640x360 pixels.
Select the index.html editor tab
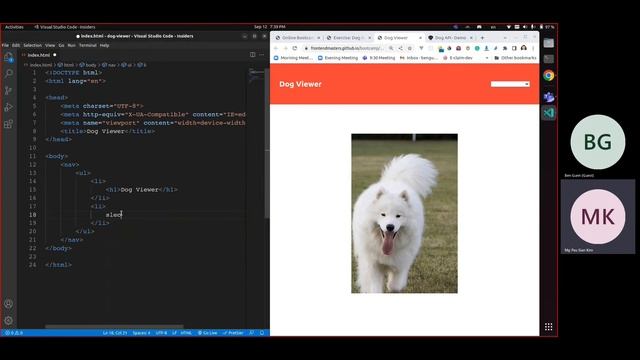[39, 55]
